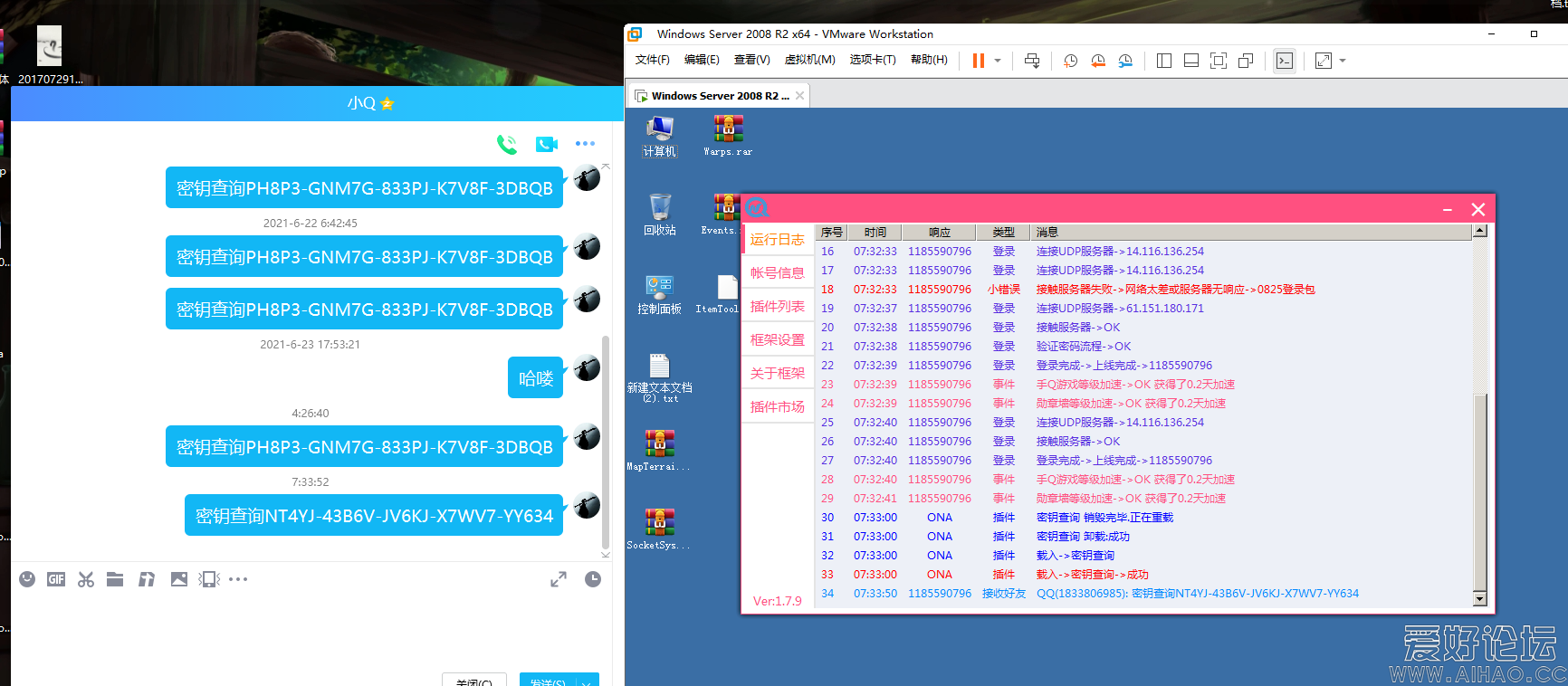
Task: Click Send Ctrl+Alt+Del toolbar icon
Action: pos(1032,61)
